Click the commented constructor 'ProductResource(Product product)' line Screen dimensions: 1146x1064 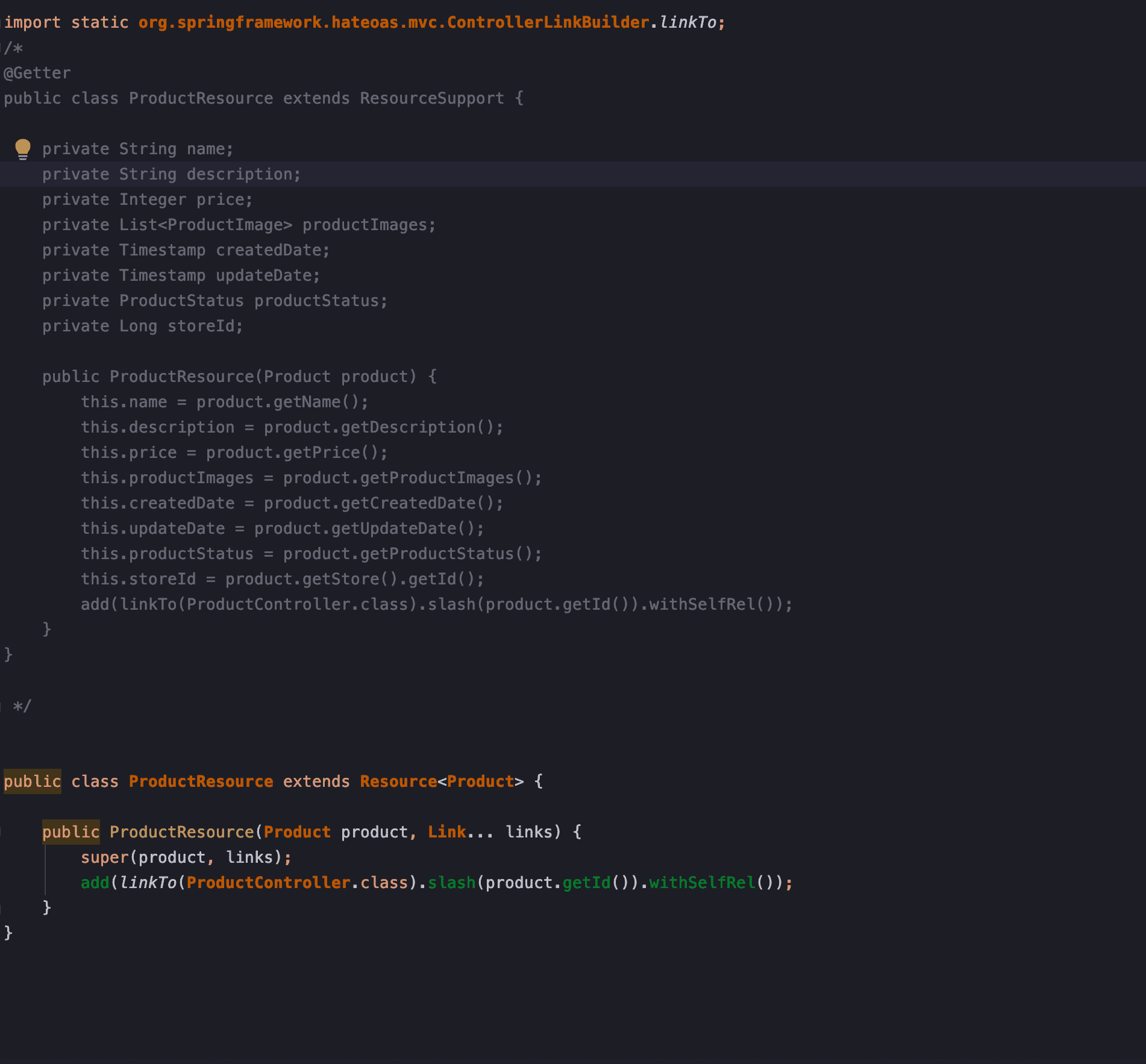(239, 377)
